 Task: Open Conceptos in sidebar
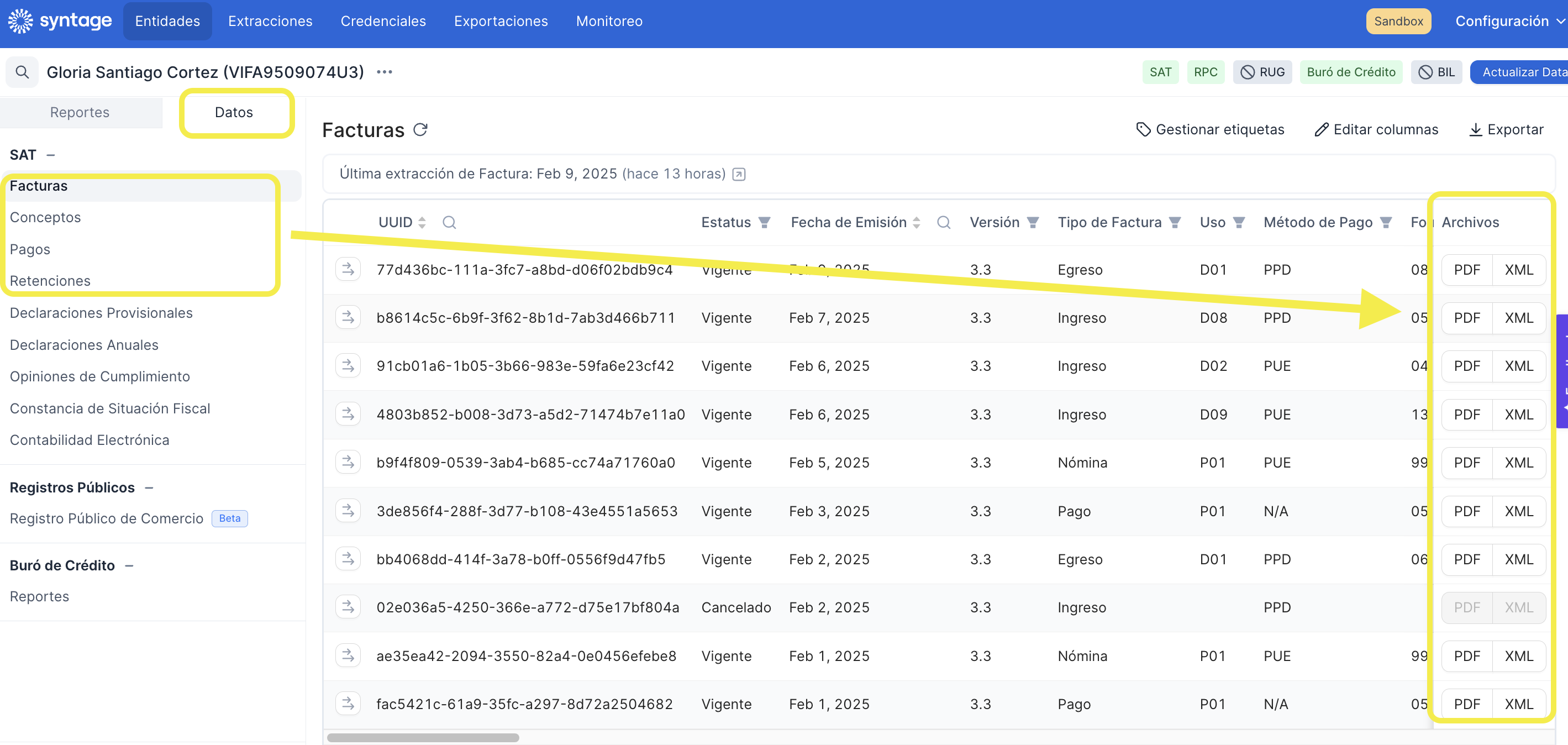pyautogui.click(x=45, y=217)
